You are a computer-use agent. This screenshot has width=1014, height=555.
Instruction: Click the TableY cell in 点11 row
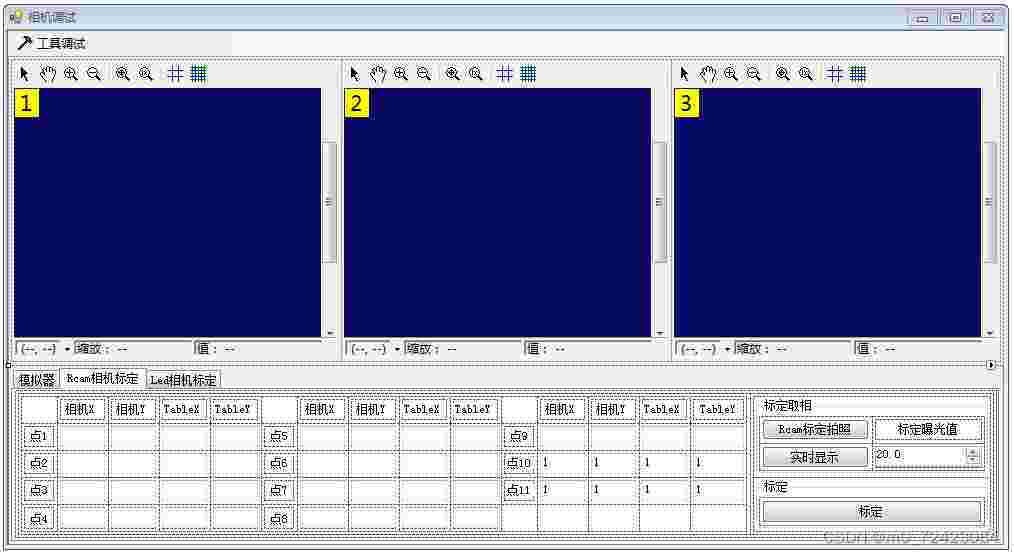point(718,490)
